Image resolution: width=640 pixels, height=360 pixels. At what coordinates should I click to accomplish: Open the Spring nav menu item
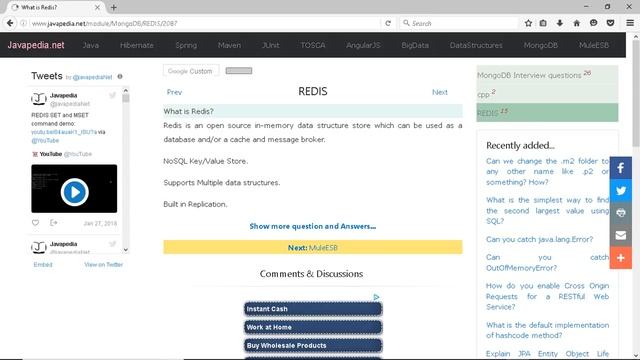[186, 45]
